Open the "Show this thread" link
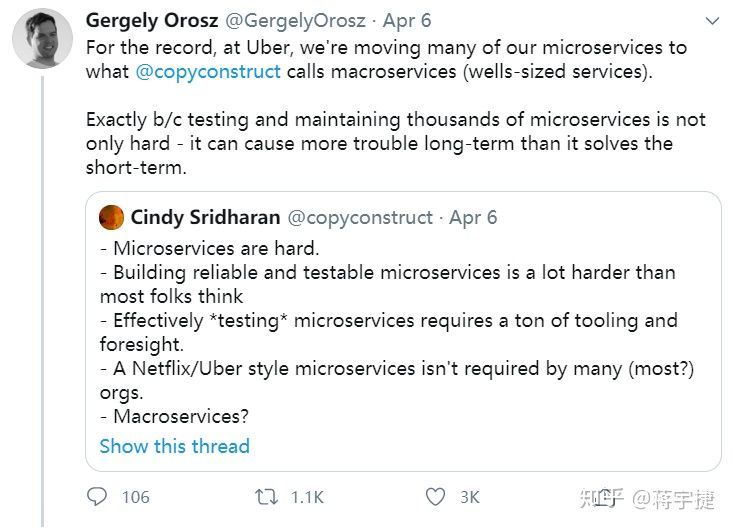The height and width of the screenshot is (529, 733). point(174,446)
